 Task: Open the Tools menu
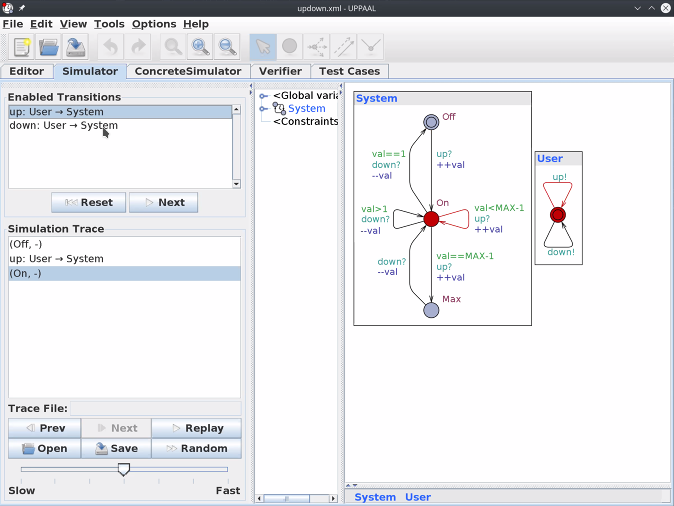tap(109, 24)
